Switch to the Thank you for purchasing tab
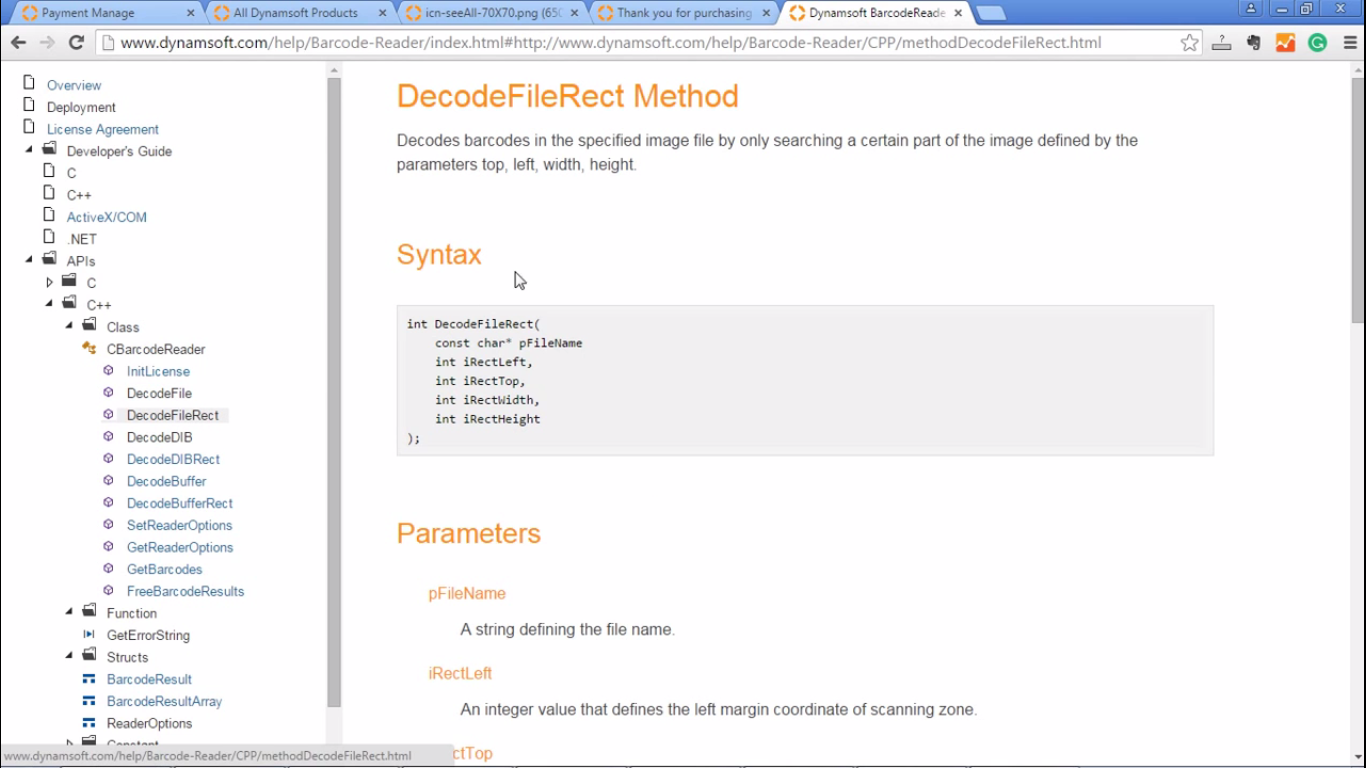This screenshot has width=1366, height=768. [680, 13]
